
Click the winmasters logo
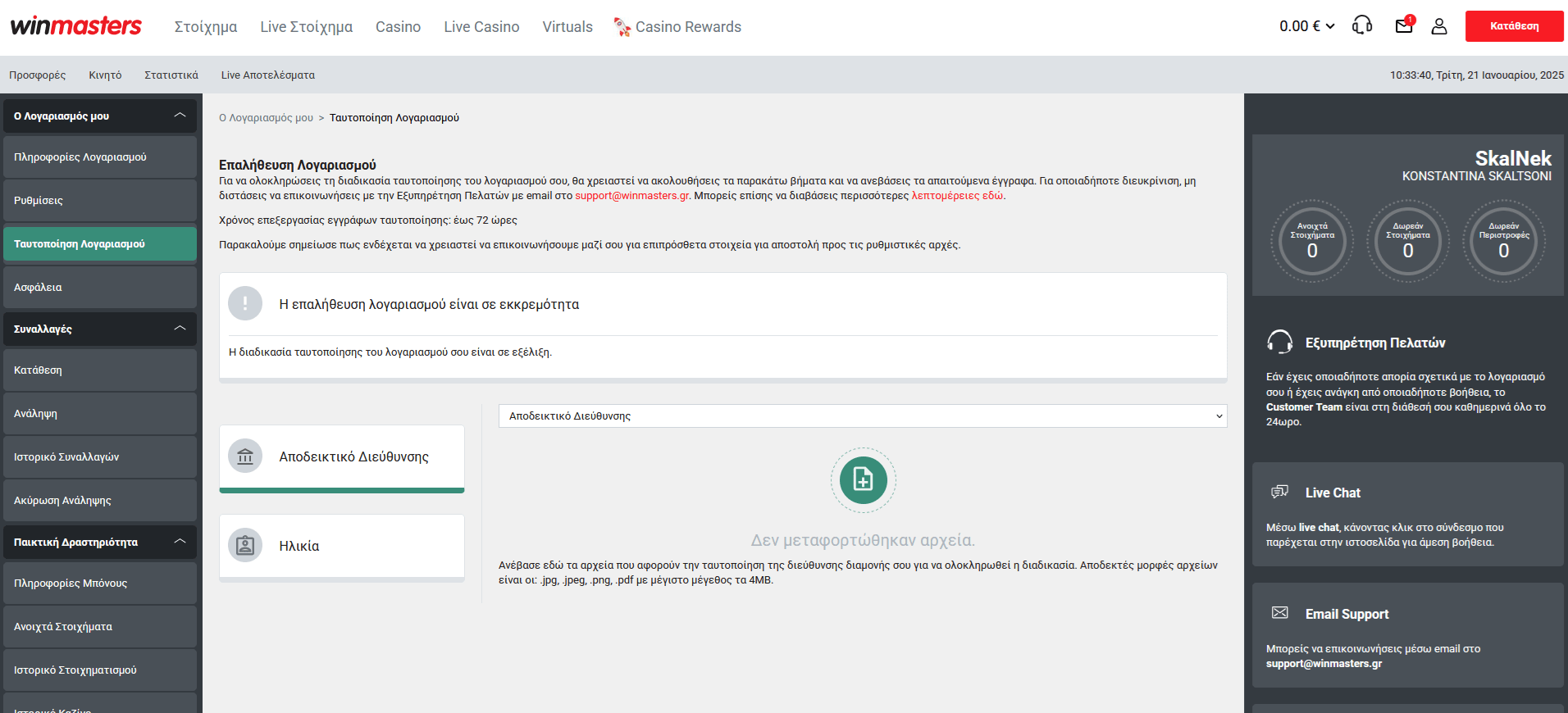(75, 26)
